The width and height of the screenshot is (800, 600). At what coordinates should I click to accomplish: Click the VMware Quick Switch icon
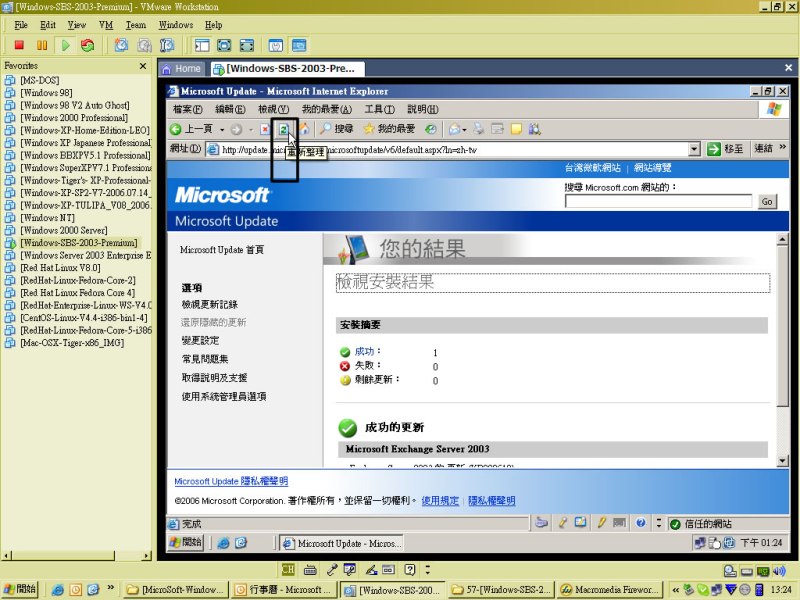pos(246,45)
